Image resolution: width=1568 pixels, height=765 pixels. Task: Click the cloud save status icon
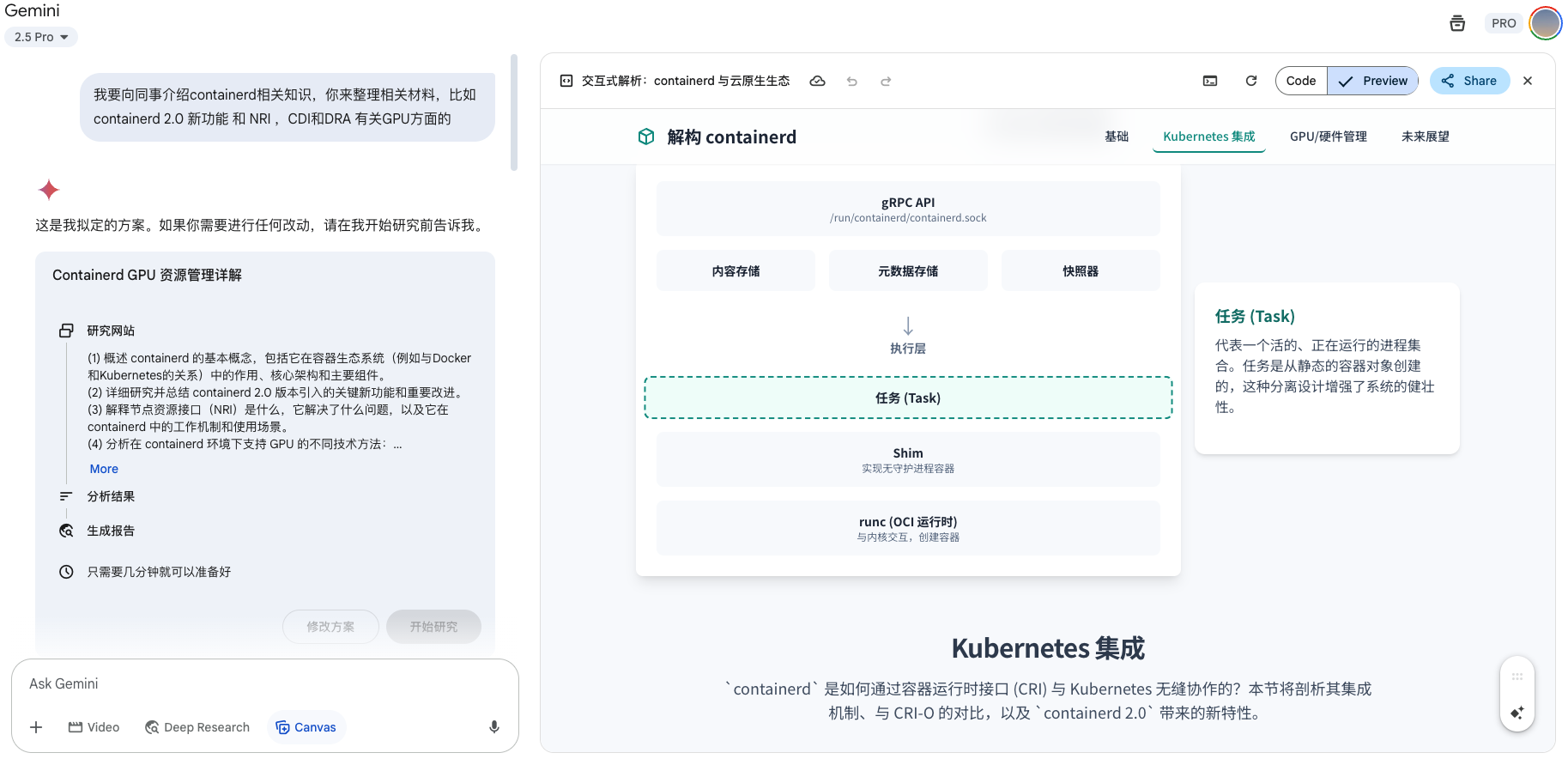tap(818, 81)
